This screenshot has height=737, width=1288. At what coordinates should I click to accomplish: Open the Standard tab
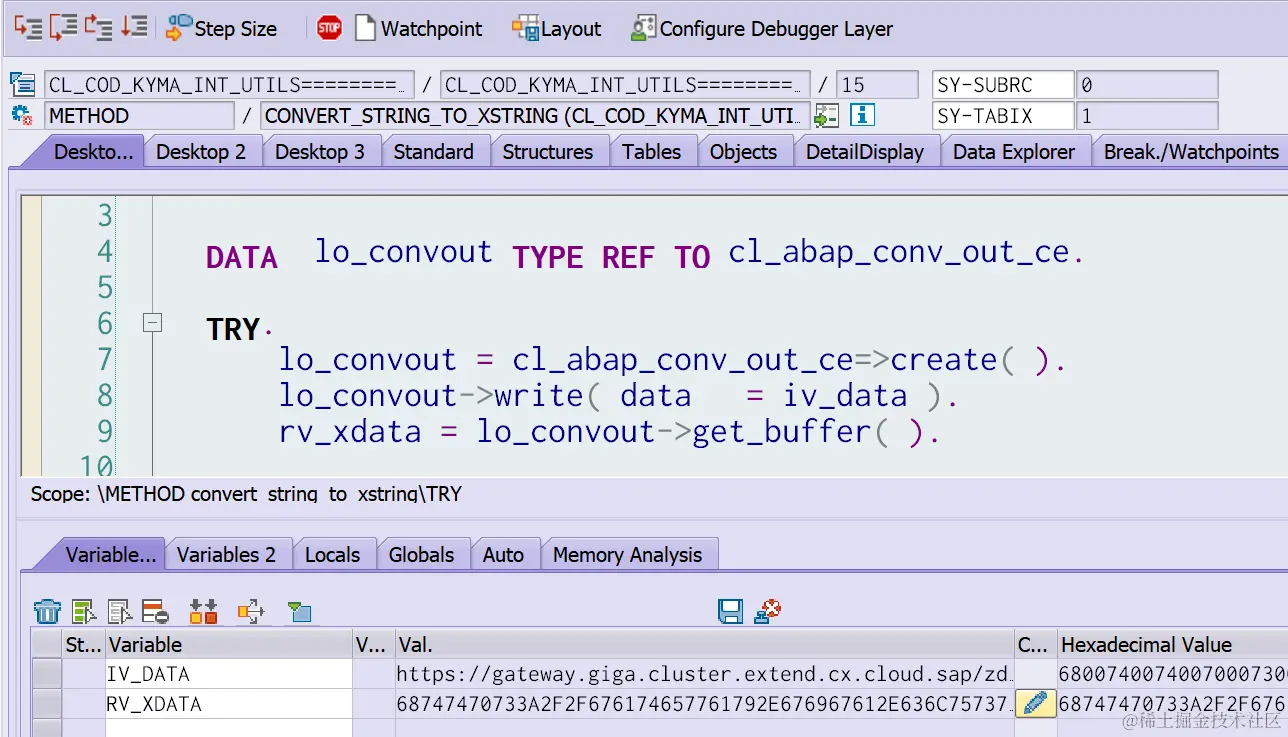click(434, 152)
